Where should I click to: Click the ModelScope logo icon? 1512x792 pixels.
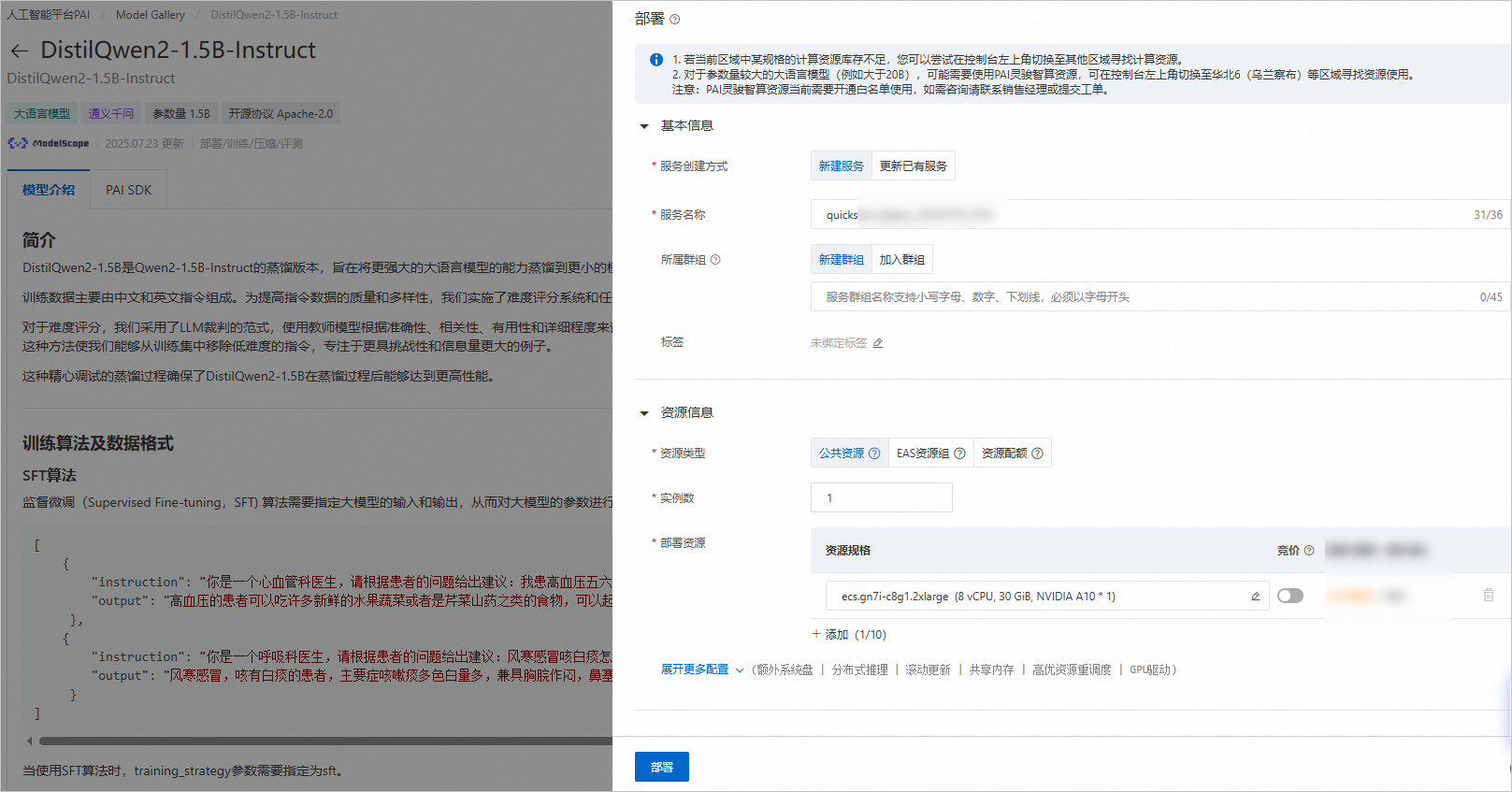(x=17, y=143)
